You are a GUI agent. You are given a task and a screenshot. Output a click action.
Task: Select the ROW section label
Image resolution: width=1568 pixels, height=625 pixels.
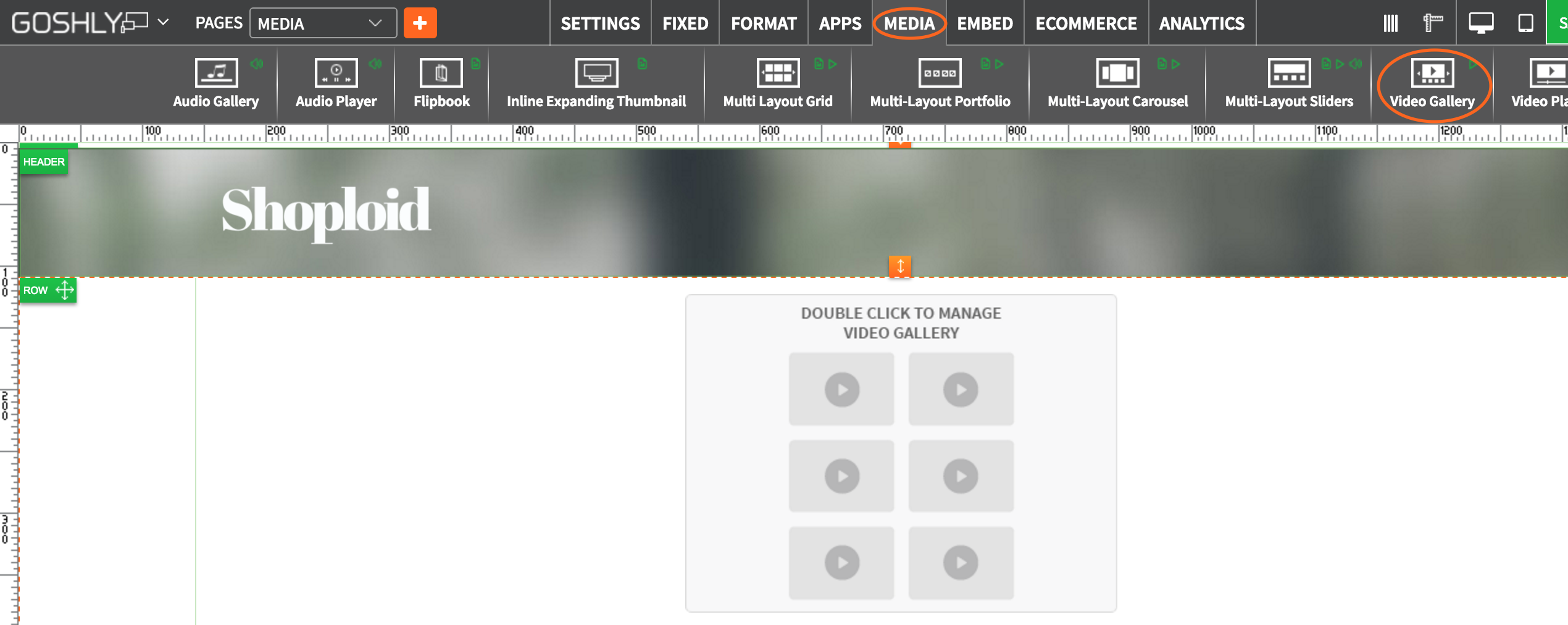click(x=36, y=290)
